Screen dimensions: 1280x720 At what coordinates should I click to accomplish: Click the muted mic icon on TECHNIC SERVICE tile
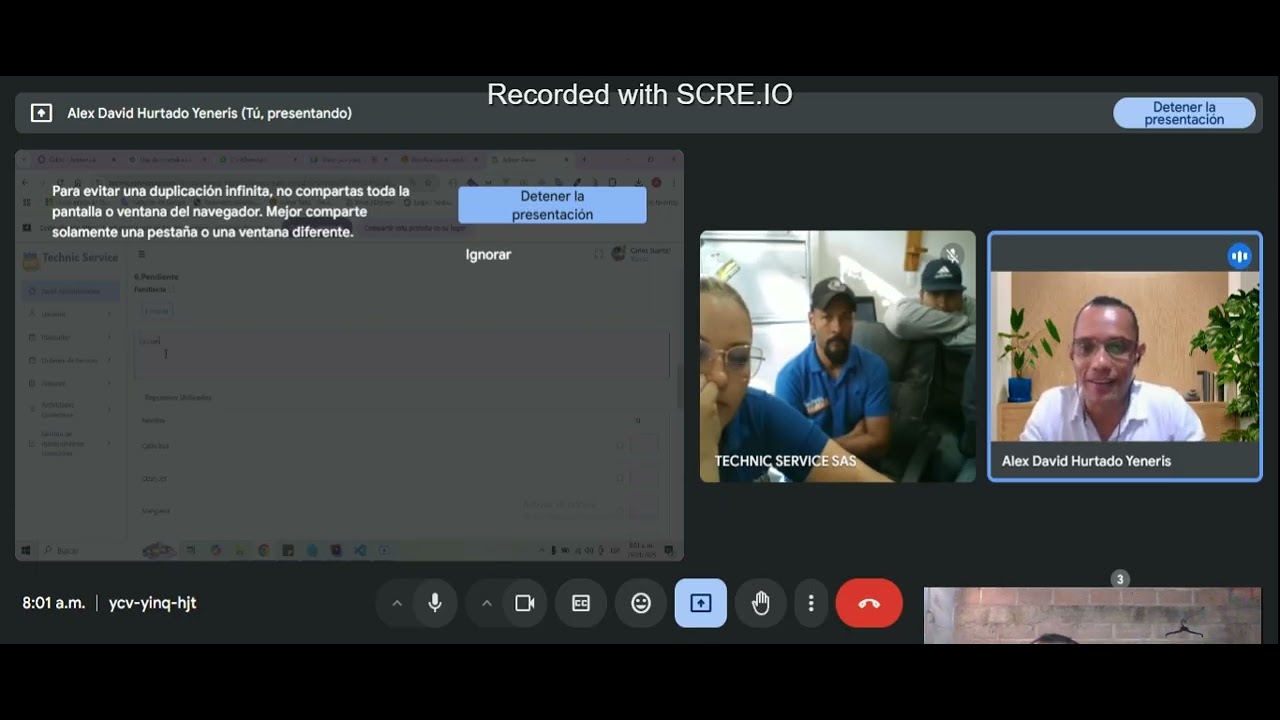pyautogui.click(x=952, y=256)
